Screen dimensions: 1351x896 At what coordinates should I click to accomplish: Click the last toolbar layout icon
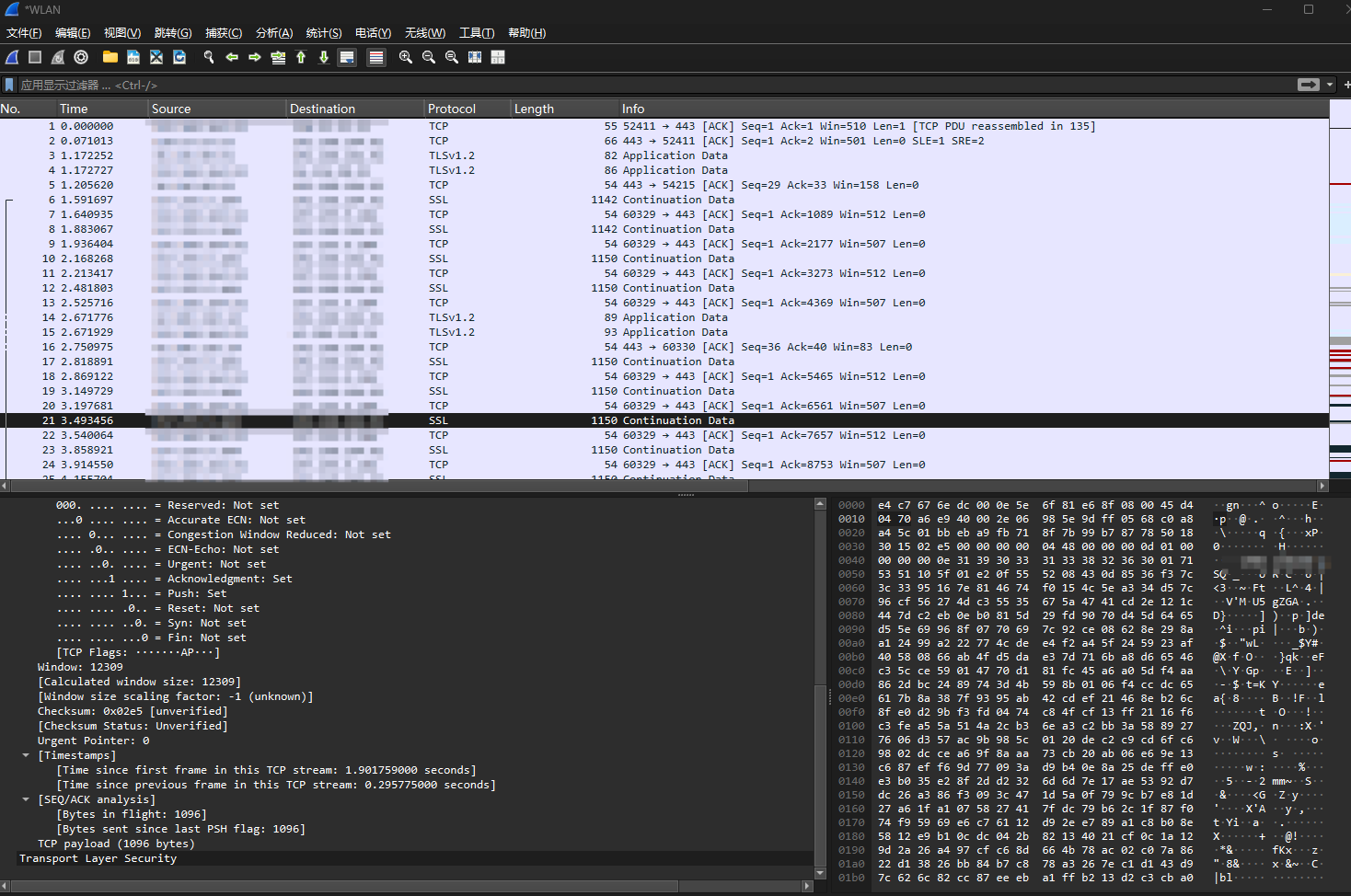pyautogui.click(x=498, y=57)
